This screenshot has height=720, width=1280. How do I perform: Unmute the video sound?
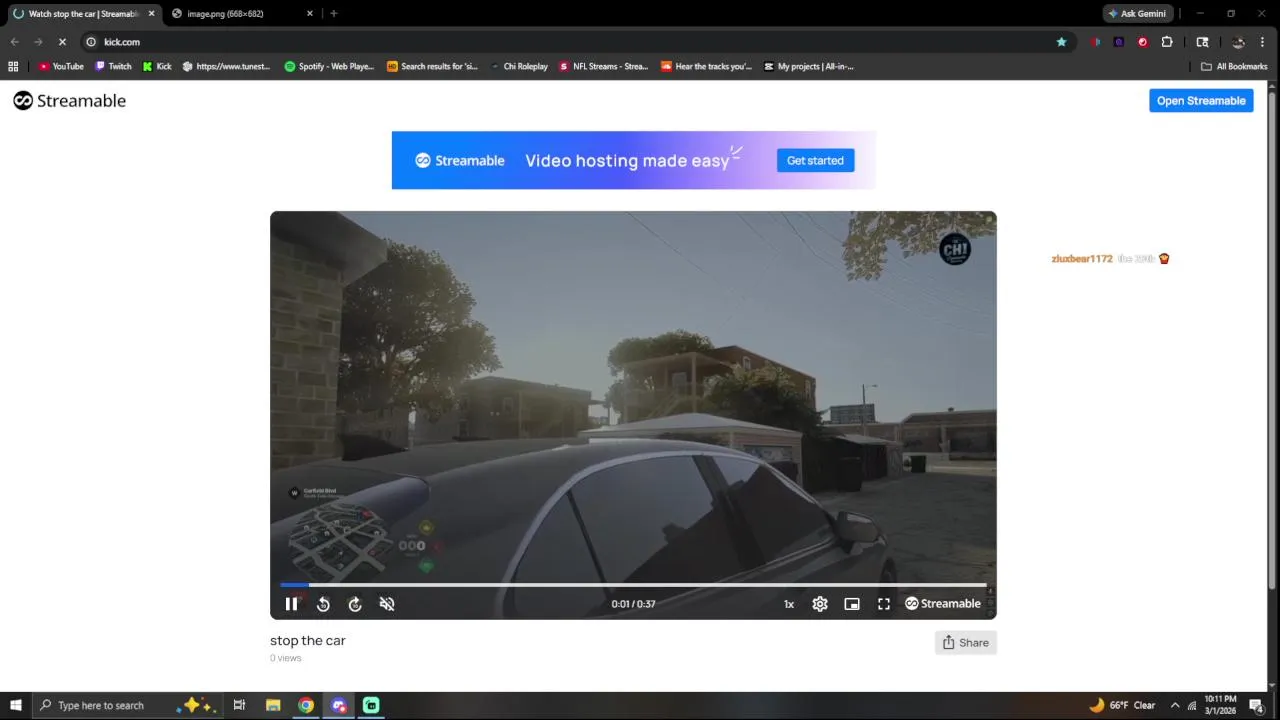pyautogui.click(x=387, y=604)
